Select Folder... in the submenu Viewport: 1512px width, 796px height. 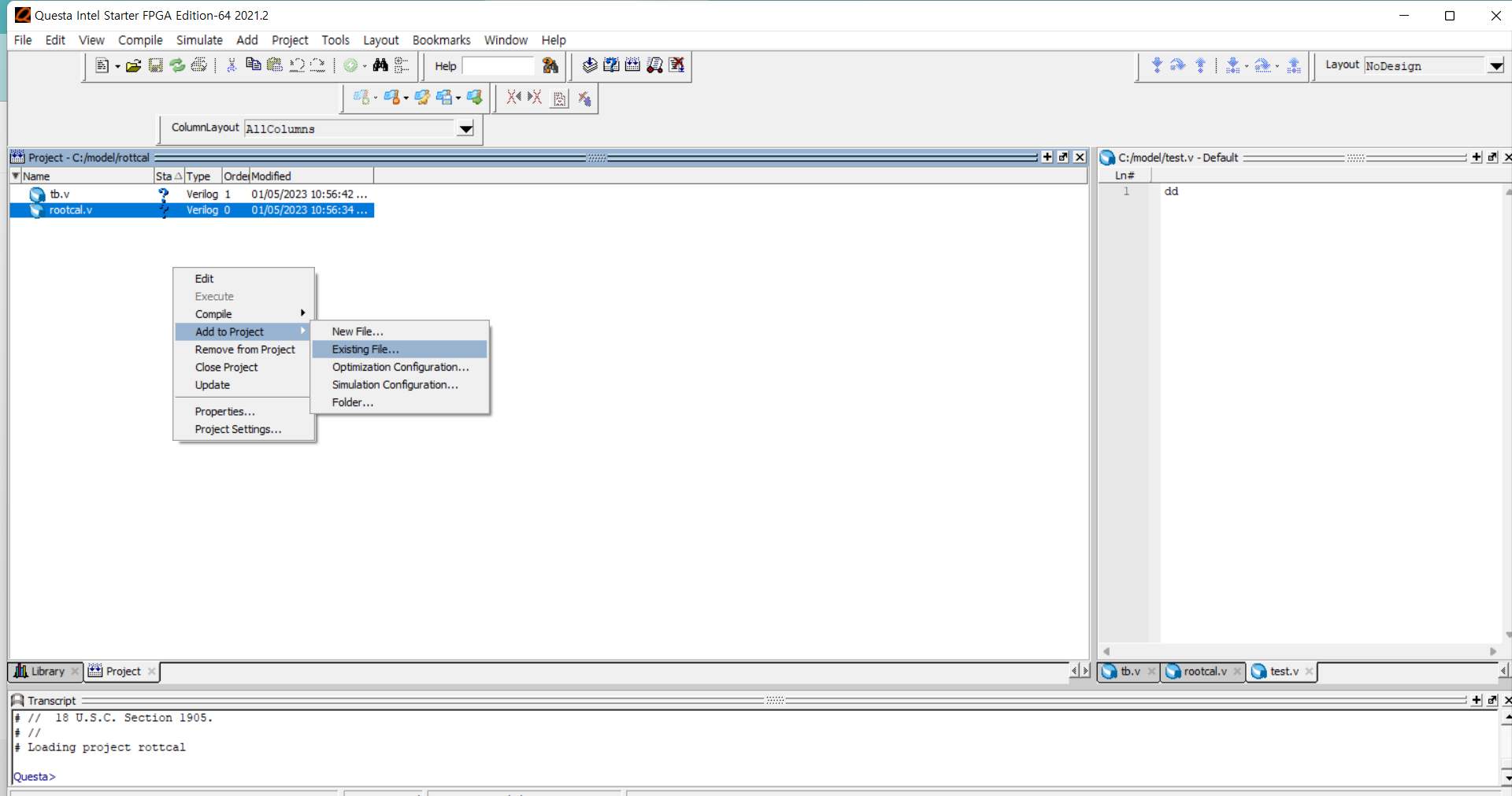point(399,402)
